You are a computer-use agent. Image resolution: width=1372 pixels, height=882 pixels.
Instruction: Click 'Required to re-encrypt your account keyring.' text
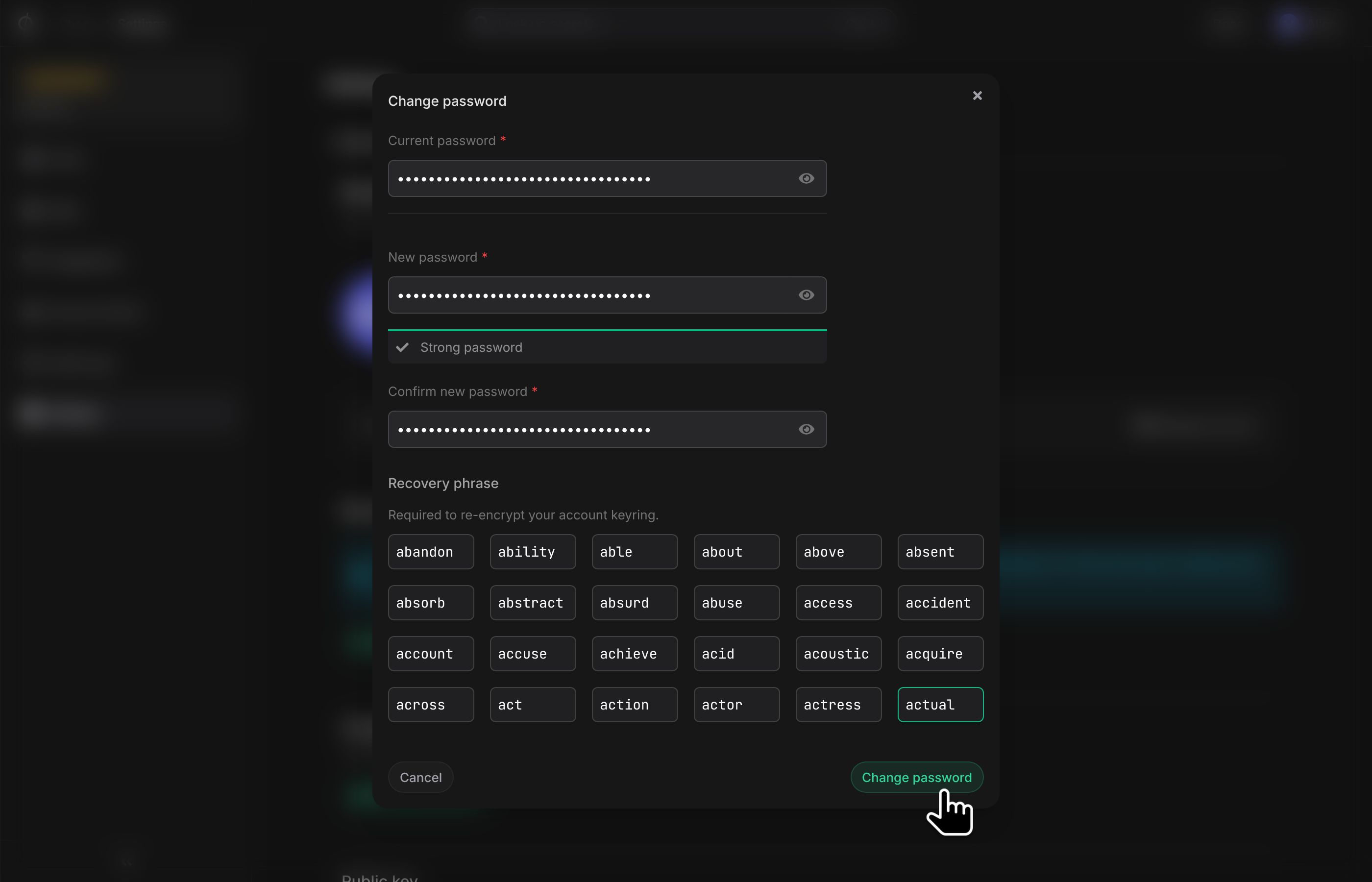[523, 515]
